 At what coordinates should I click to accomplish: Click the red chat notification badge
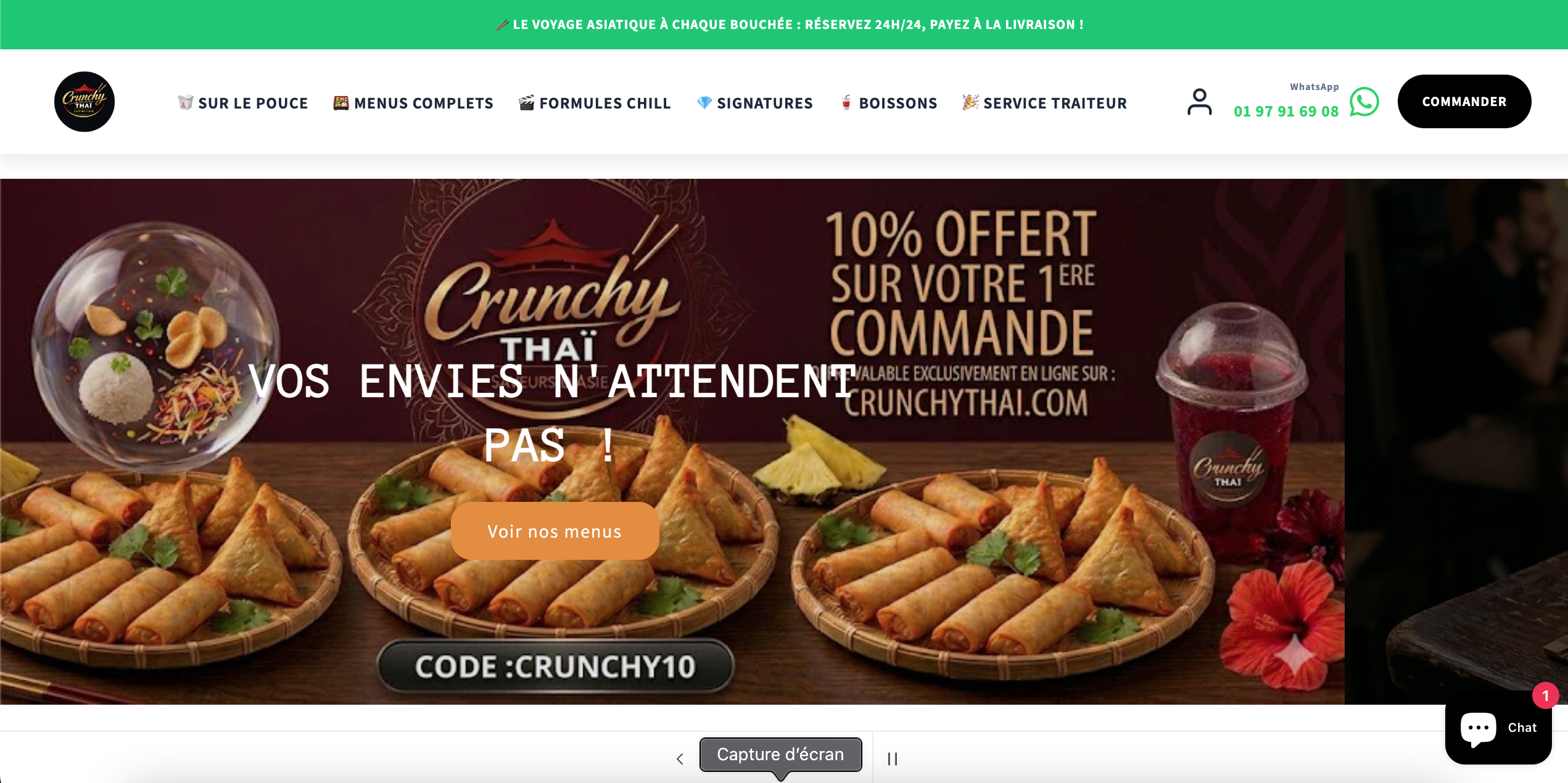pos(1545,696)
